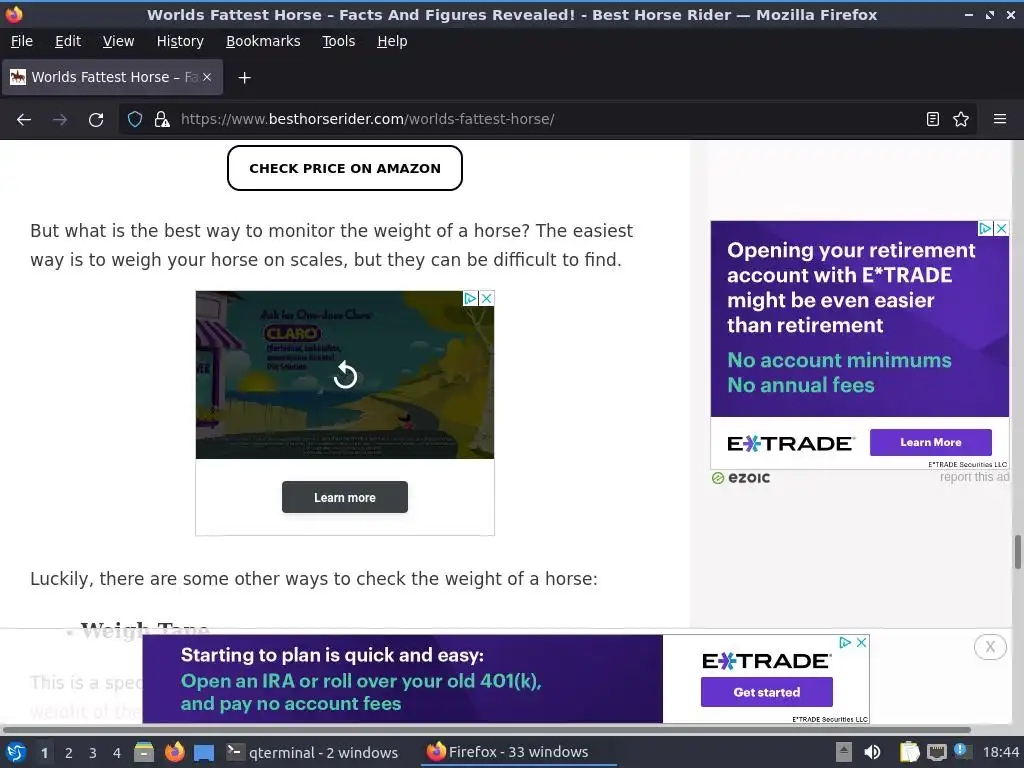This screenshot has width=1024, height=768.
Task: Replay the Claro video ad
Action: [345, 375]
